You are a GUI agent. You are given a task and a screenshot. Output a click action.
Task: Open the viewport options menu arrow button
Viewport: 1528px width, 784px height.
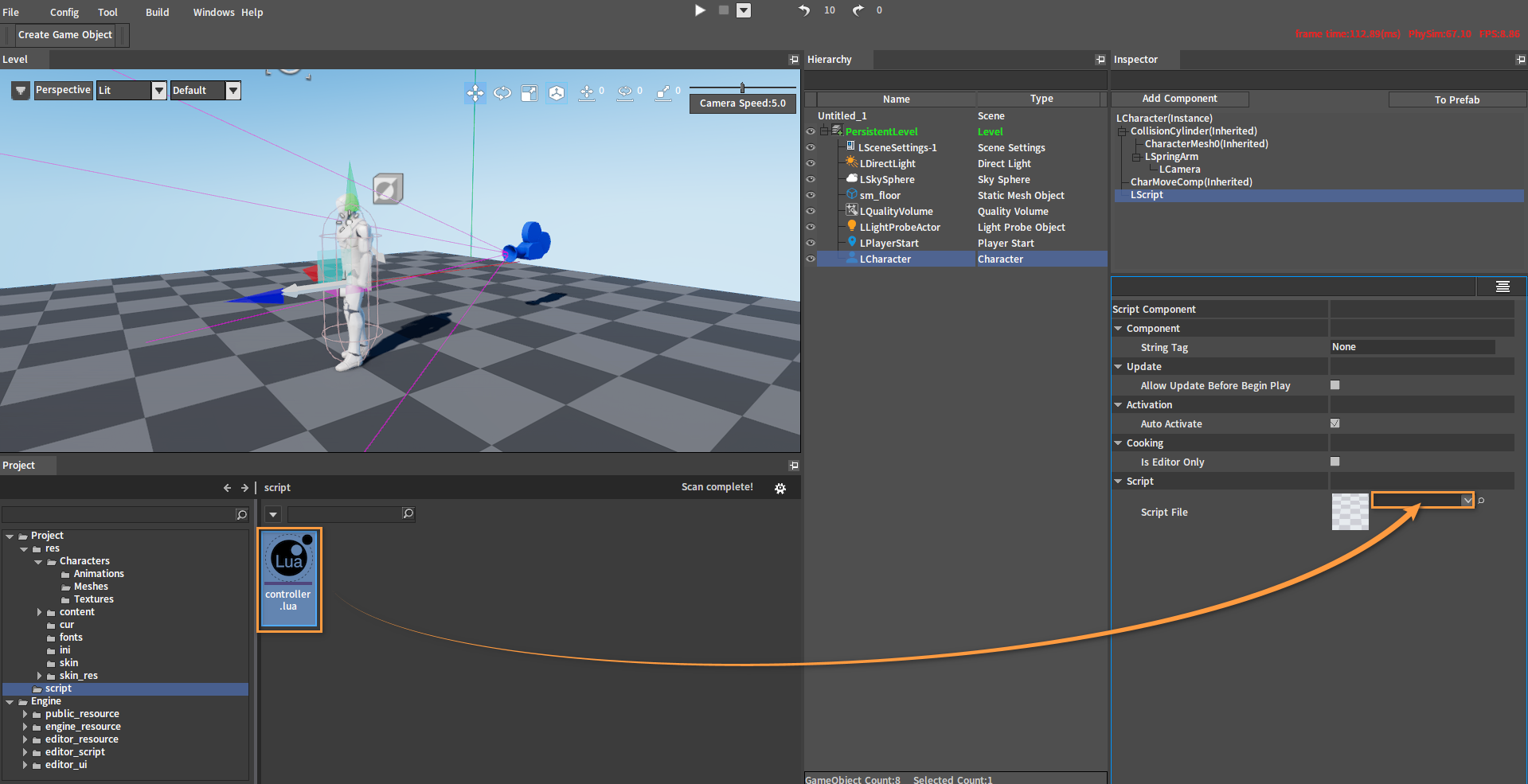tap(21, 91)
